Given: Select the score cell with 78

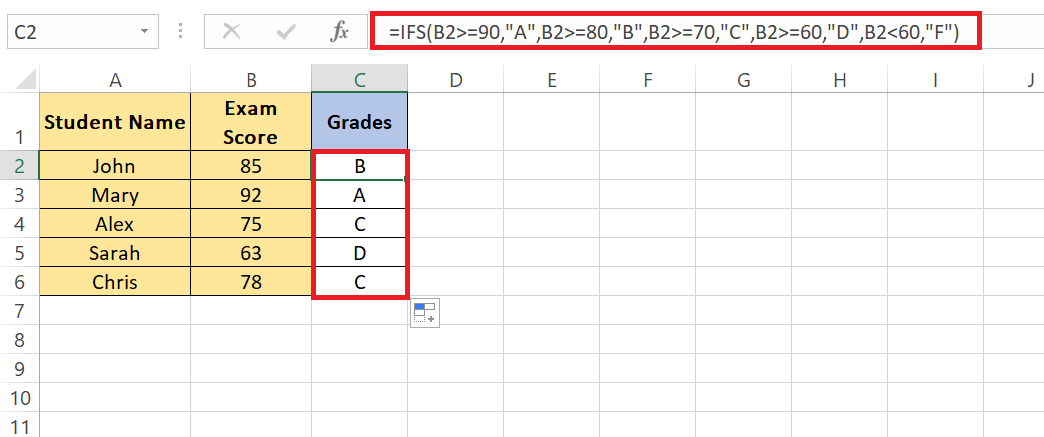Looking at the screenshot, I should 251,282.
